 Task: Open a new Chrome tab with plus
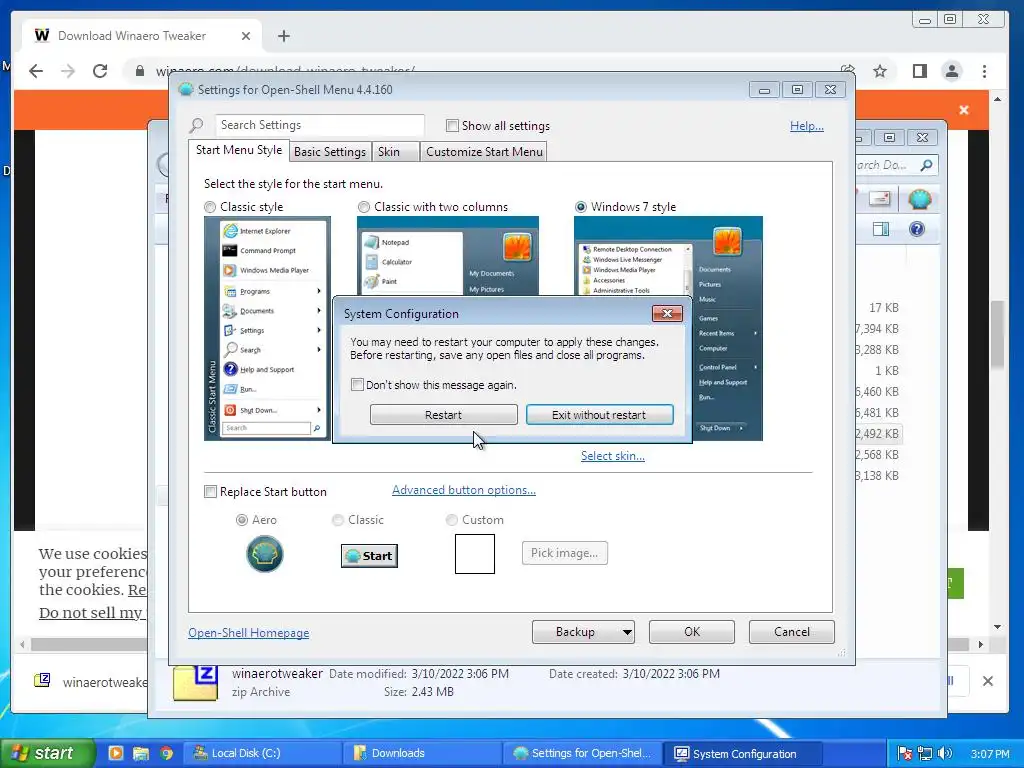(283, 36)
